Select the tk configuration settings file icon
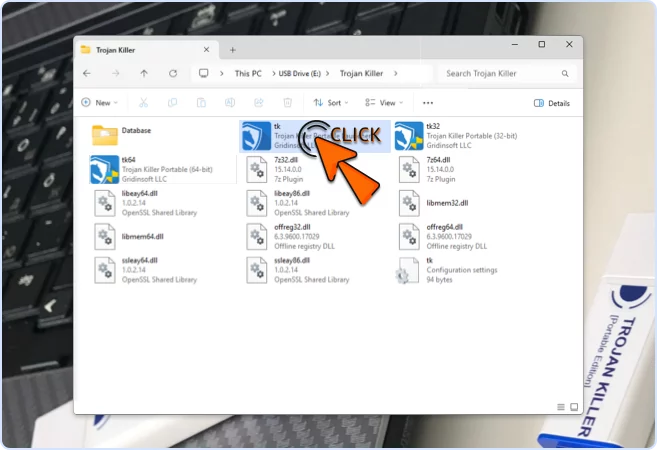This screenshot has width=657, height=450. click(x=407, y=270)
